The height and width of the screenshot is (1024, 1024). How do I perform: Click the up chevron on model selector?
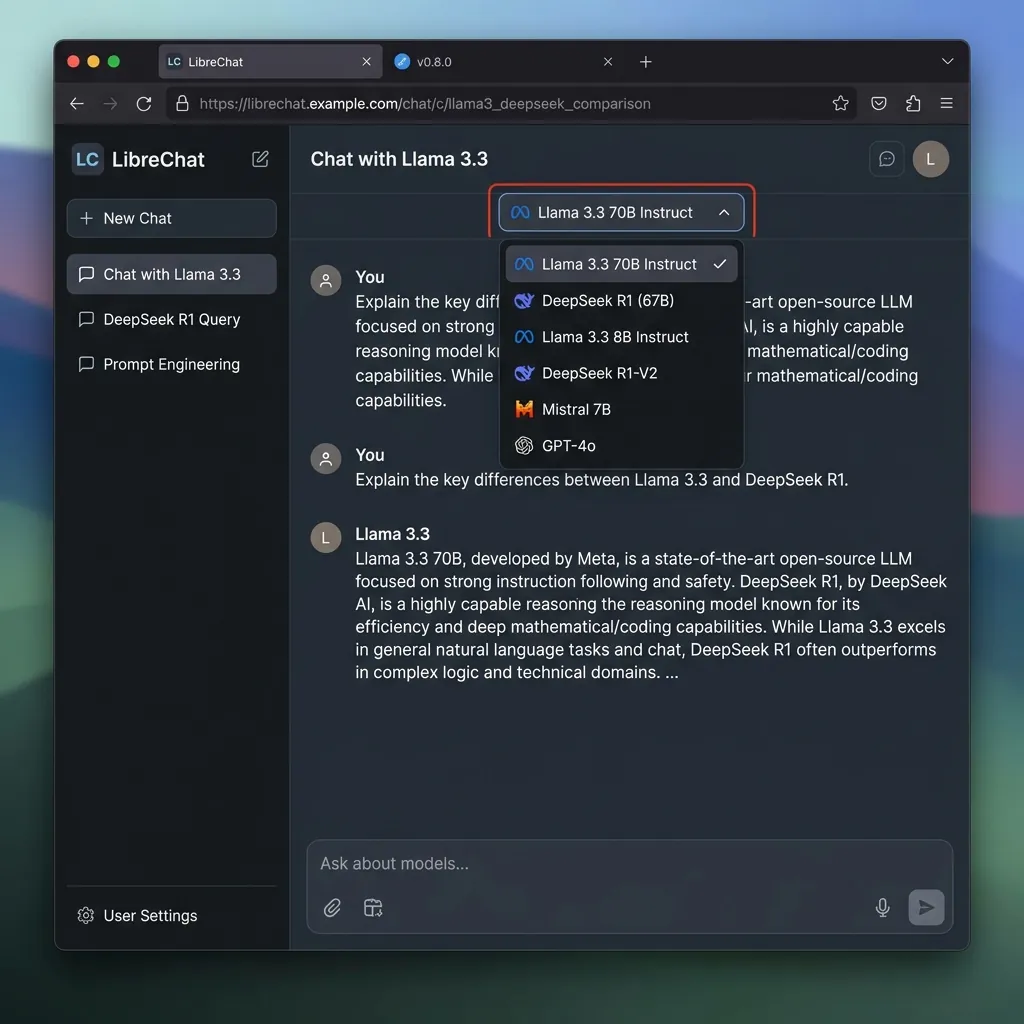[724, 212]
